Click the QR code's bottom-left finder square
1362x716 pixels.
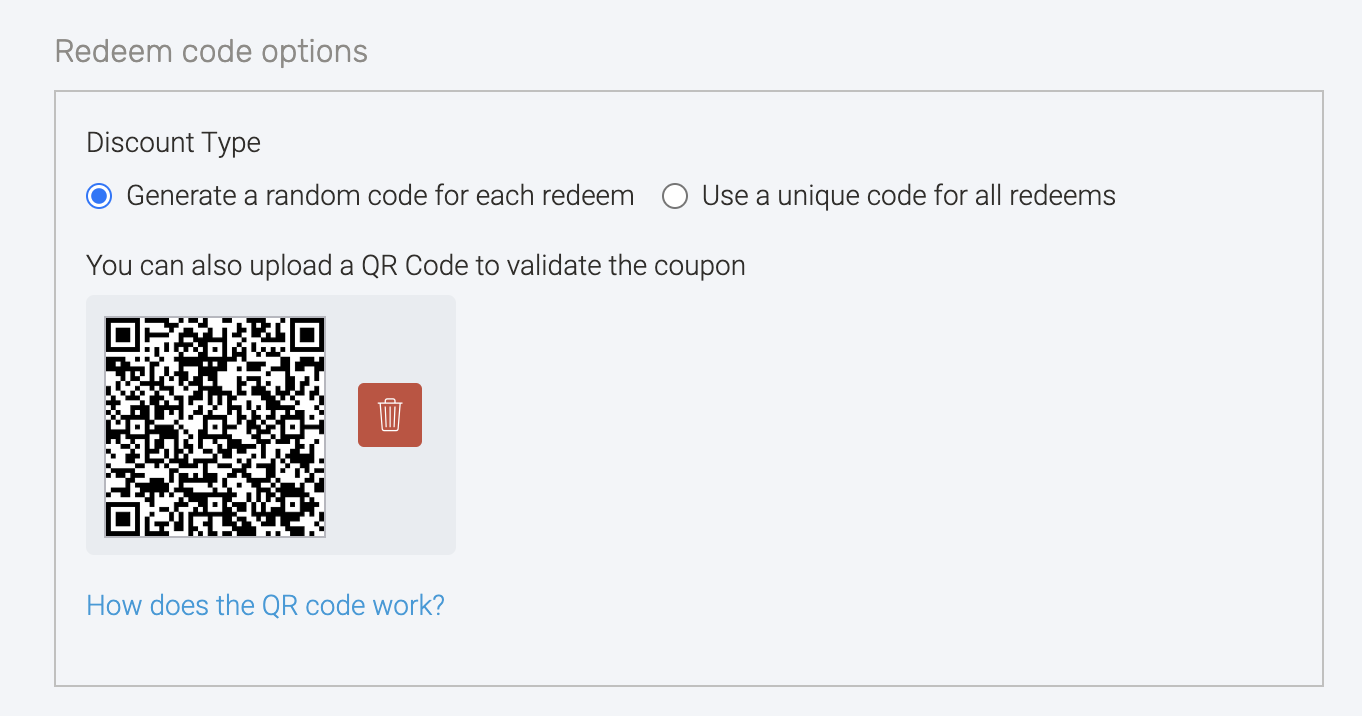tap(123, 519)
